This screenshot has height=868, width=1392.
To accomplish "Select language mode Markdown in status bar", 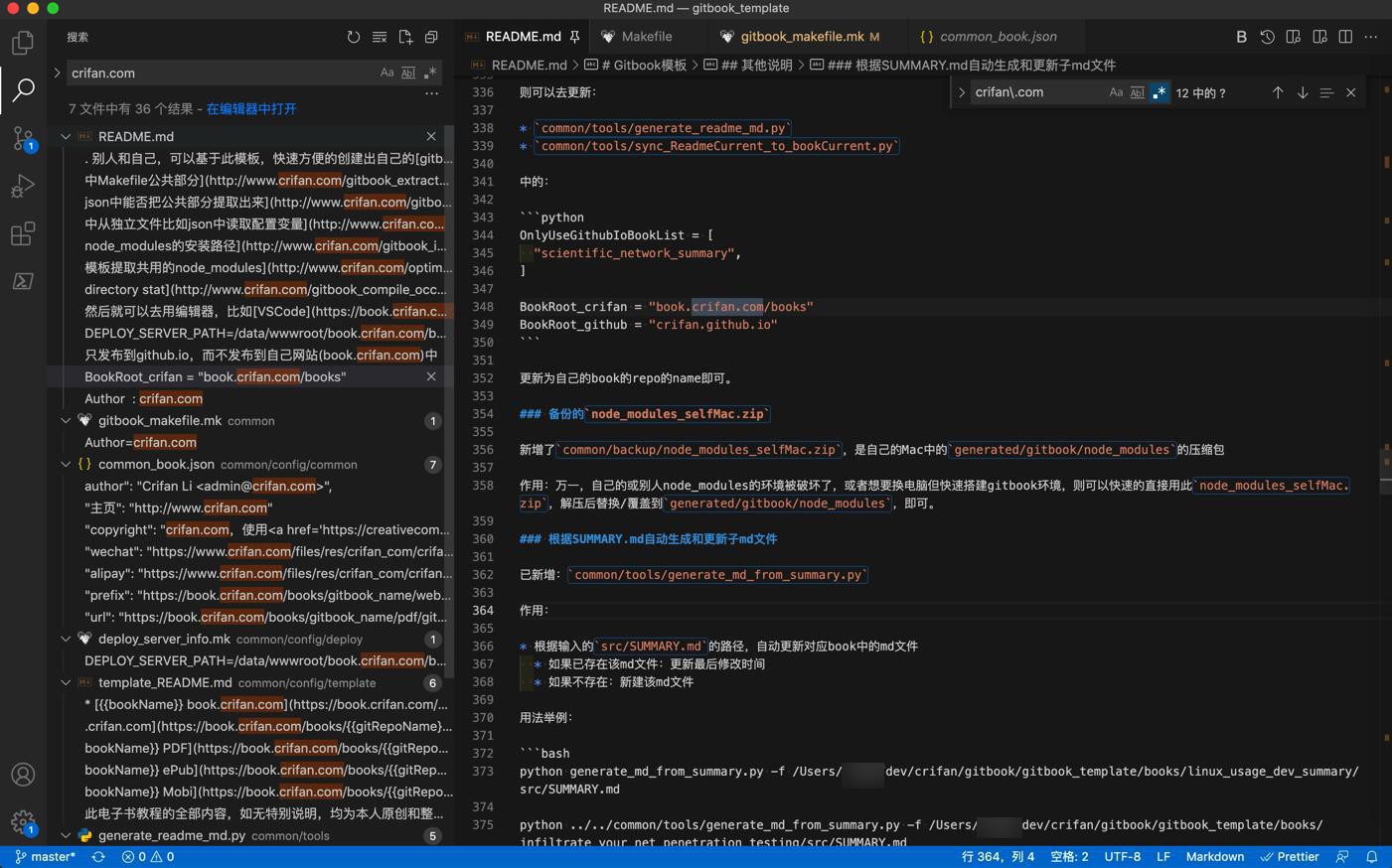I will [1215, 856].
